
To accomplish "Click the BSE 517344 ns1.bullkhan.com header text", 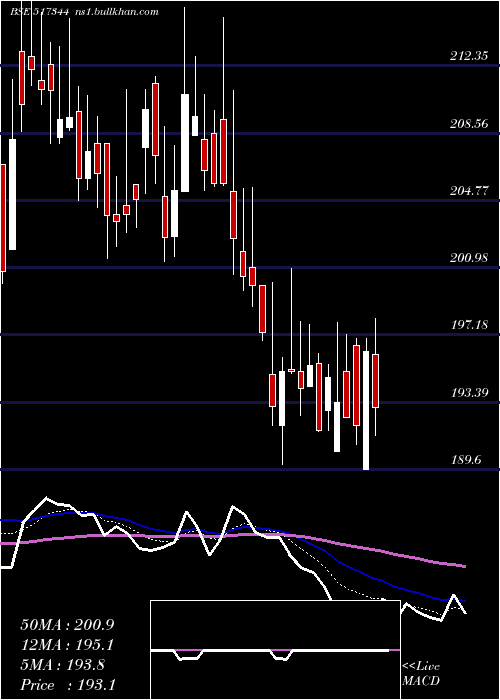I will tap(84, 12).
